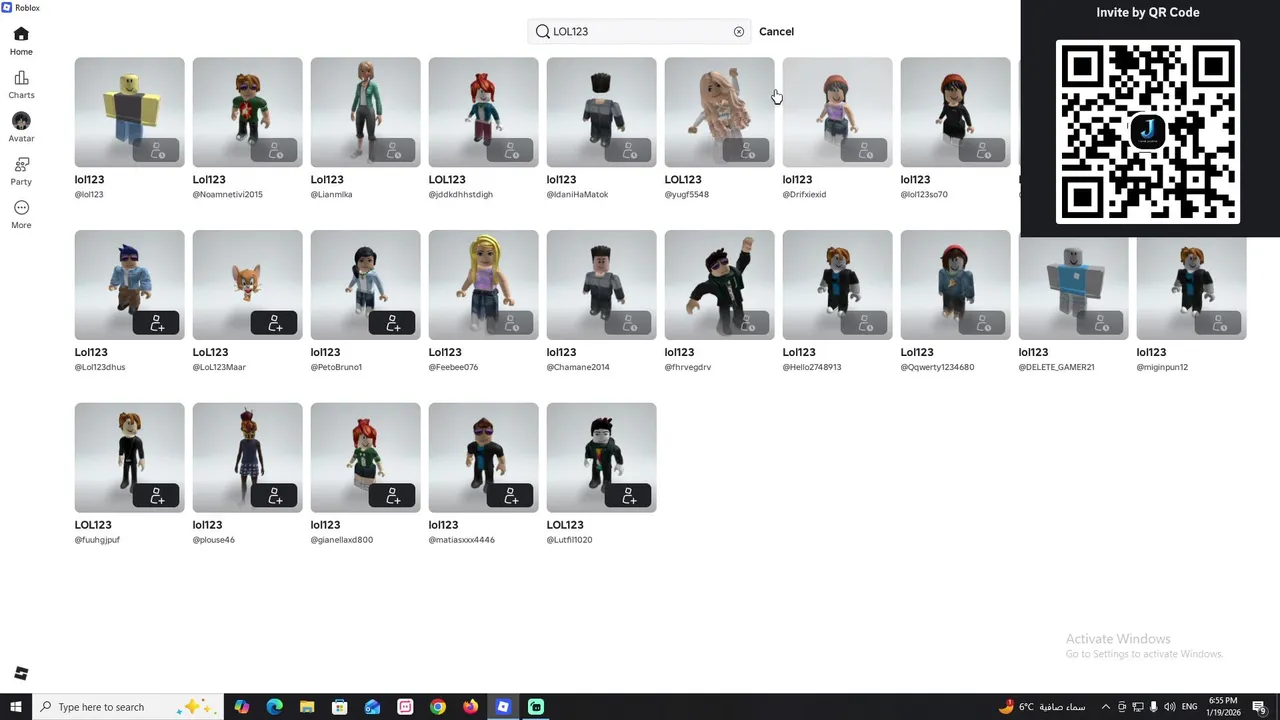Show hidden system tray icons

click(x=1105, y=707)
